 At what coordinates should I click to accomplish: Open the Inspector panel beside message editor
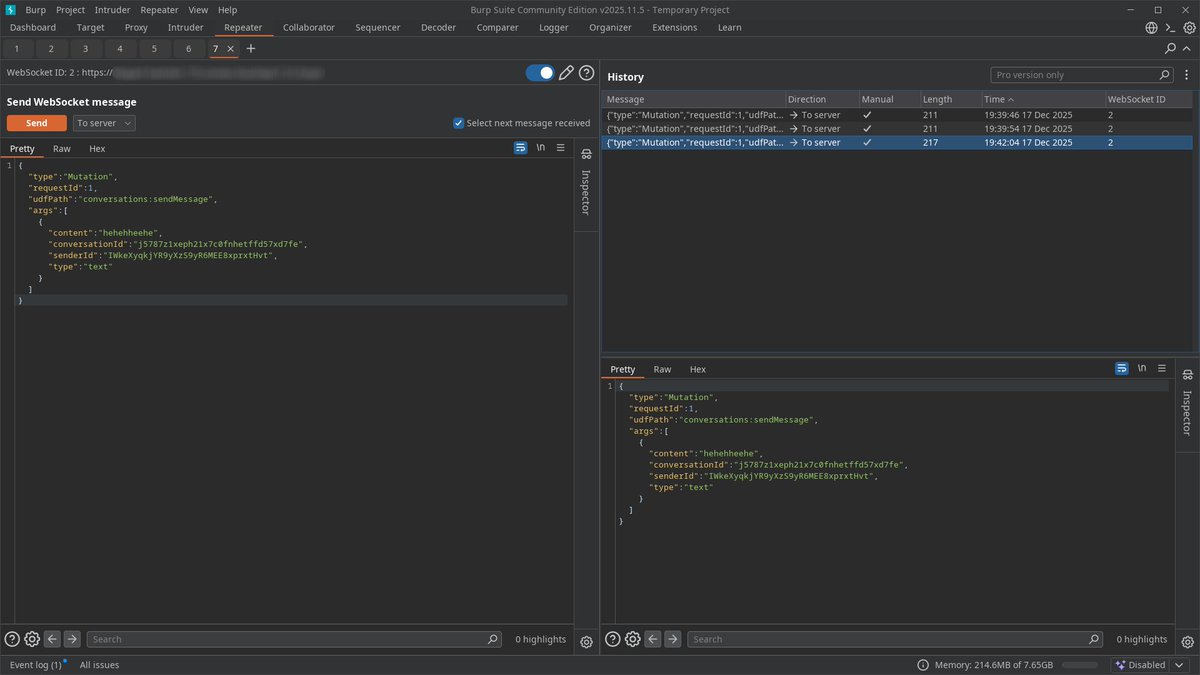coord(586,183)
